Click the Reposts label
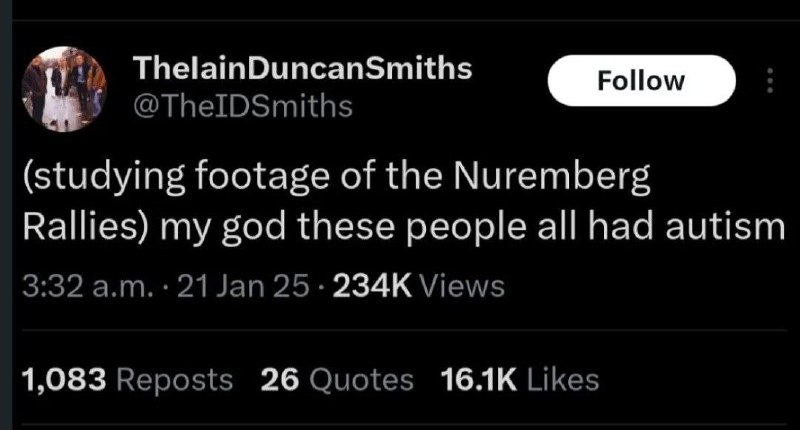The height and width of the screenshot is (430, 800). pyautogui.click(x=174, y=381)
